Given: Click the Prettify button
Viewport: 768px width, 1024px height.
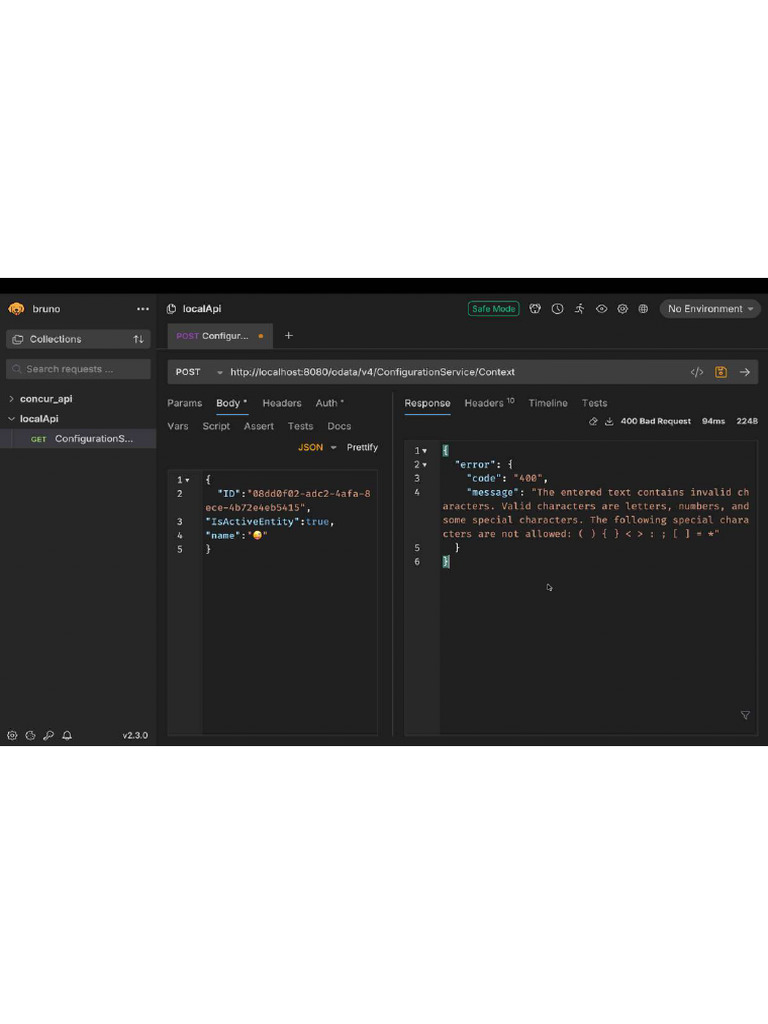Looking at the screenshot, I should pyautogui.click(x=362, y=447).
